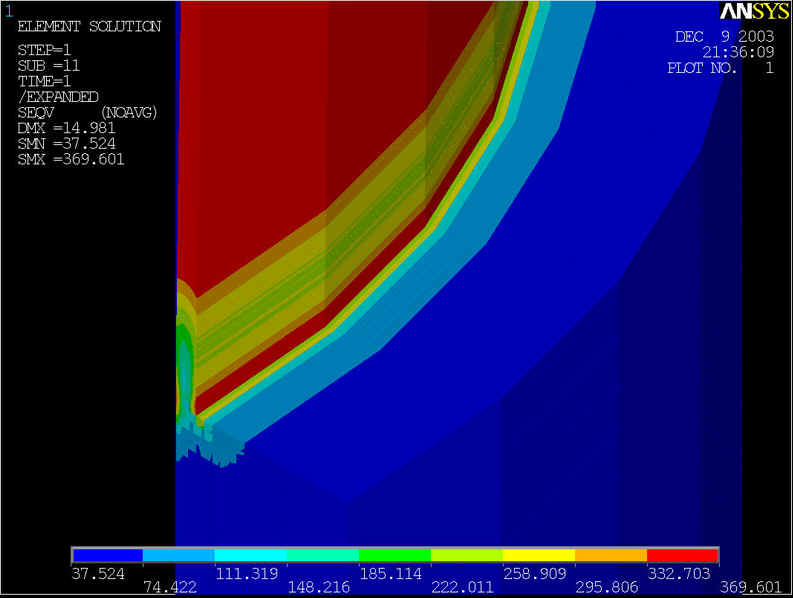Select the teal-green legend swatch at 148.216
Image resolution: width=793 pixels, height=598 pixels.
323,555
